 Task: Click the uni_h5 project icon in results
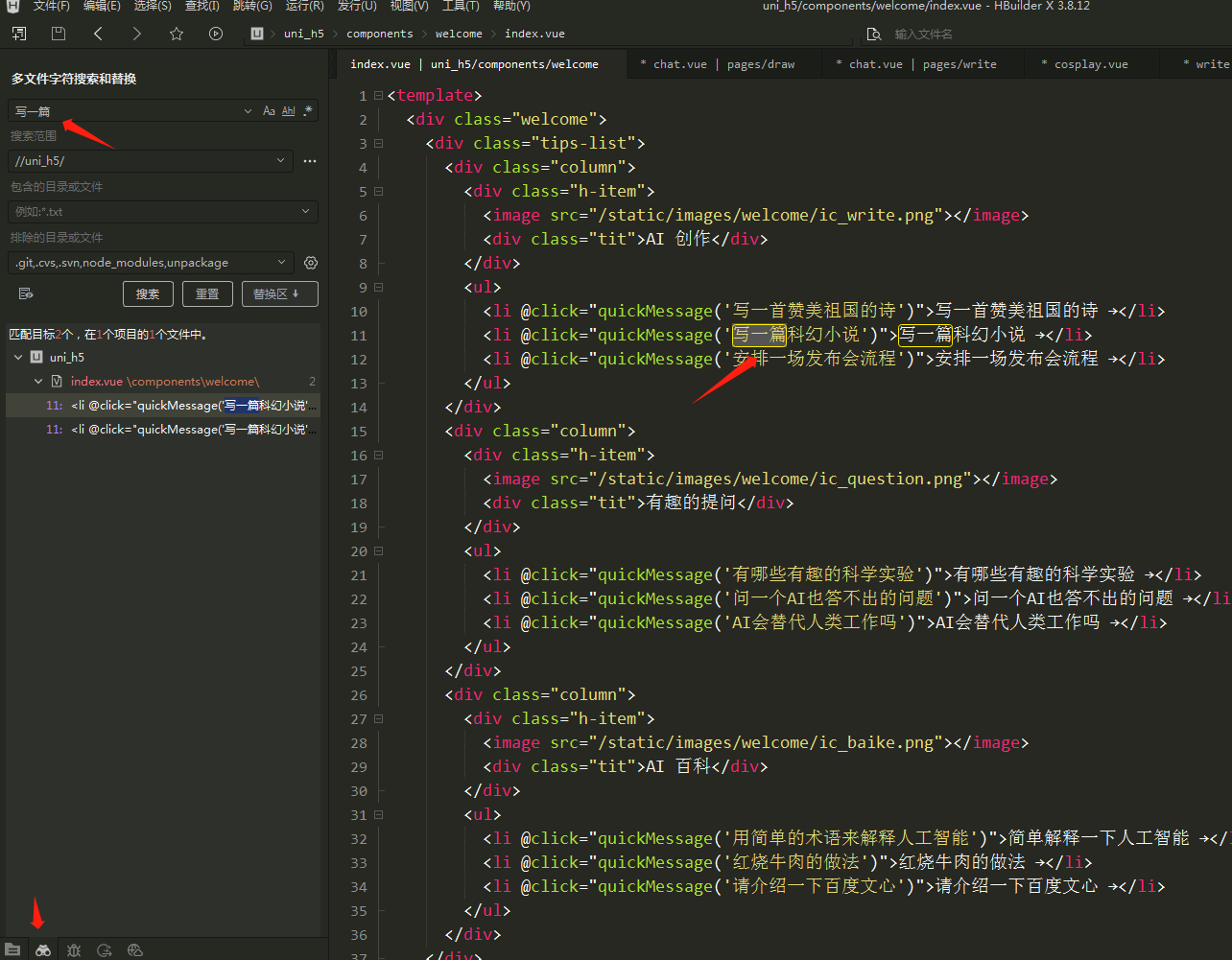pos(36,357)
